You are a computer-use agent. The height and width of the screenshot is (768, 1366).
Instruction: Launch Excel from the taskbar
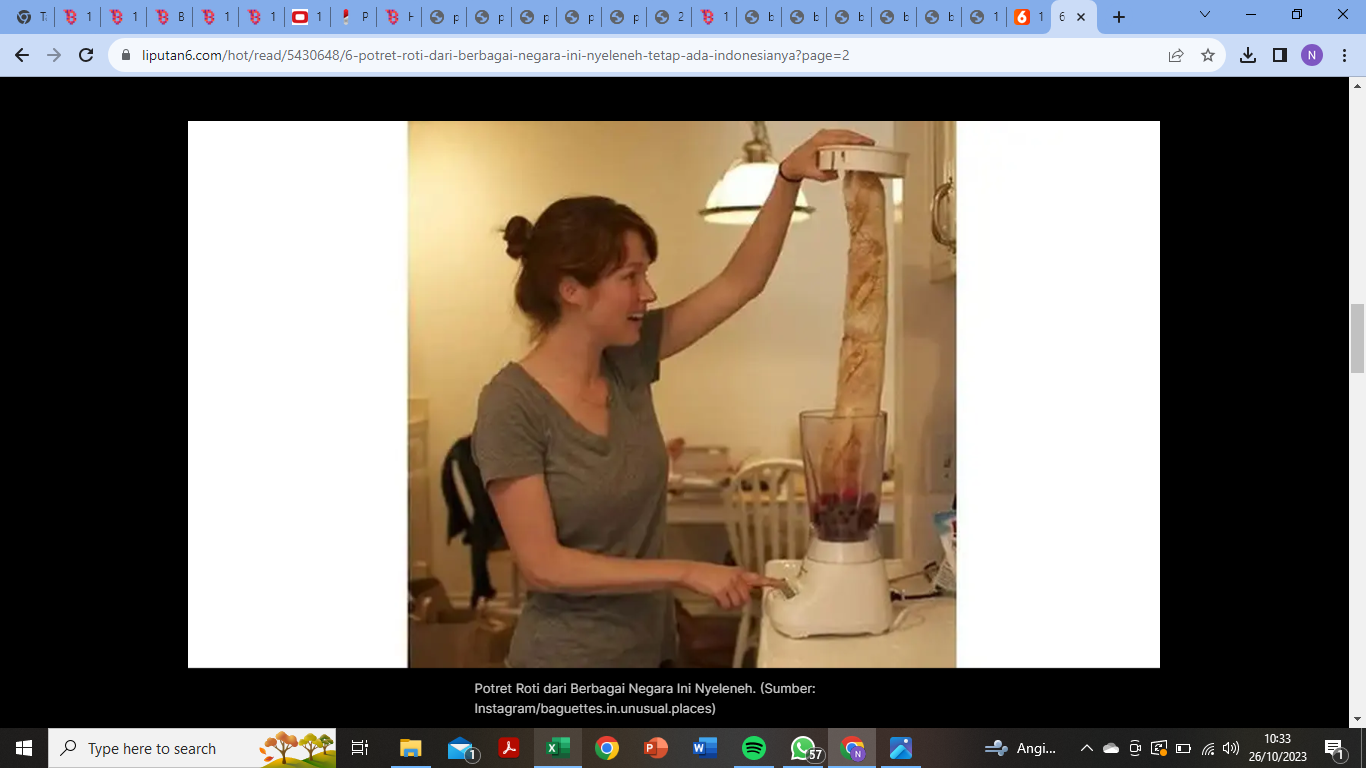557,748
